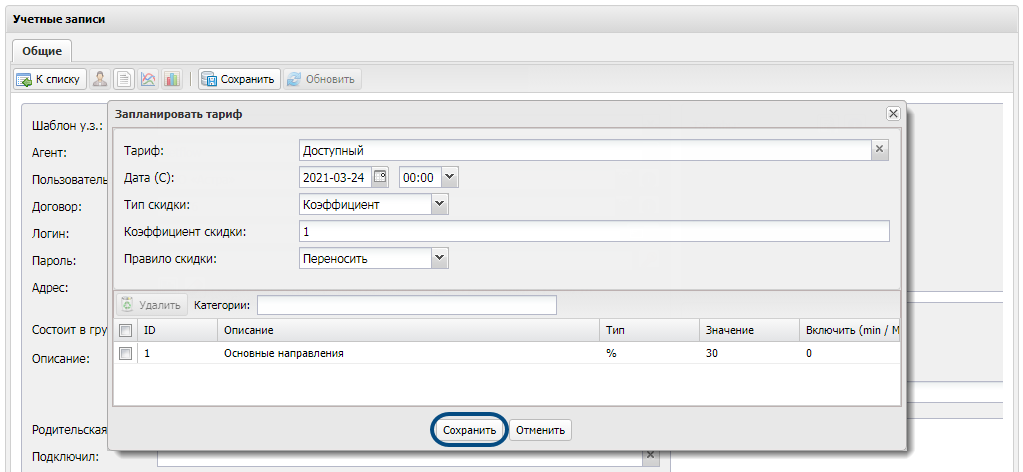Screen dimensions: 1023x472
Task: Toggle the select-all checkbox in table header
Action: click(125, 330)
